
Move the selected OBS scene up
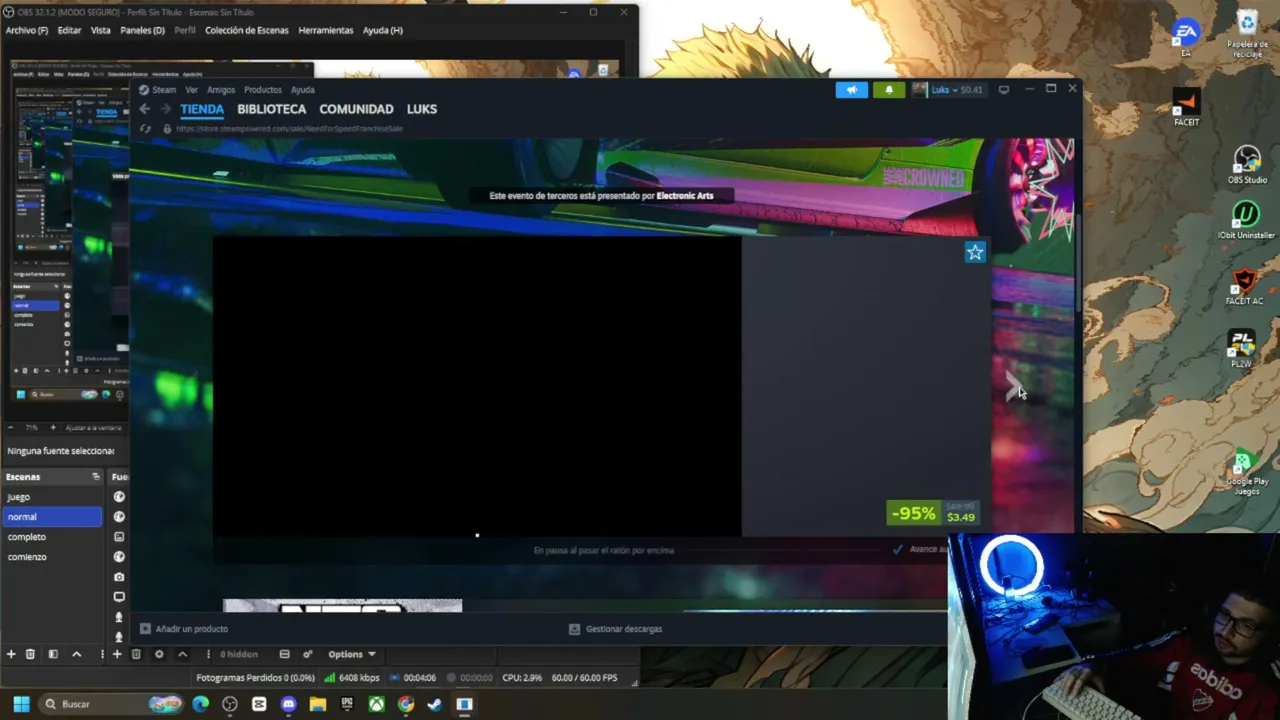coord(76,654)
